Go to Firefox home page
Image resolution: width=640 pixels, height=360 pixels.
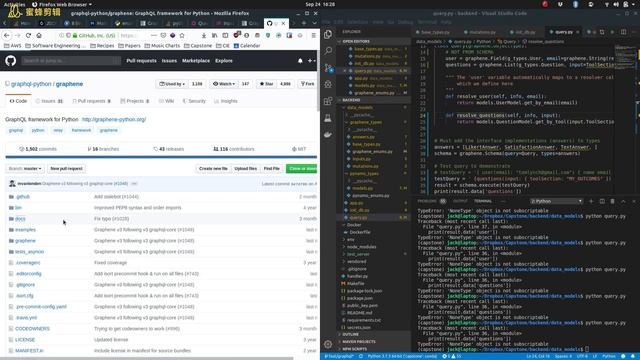39,36
